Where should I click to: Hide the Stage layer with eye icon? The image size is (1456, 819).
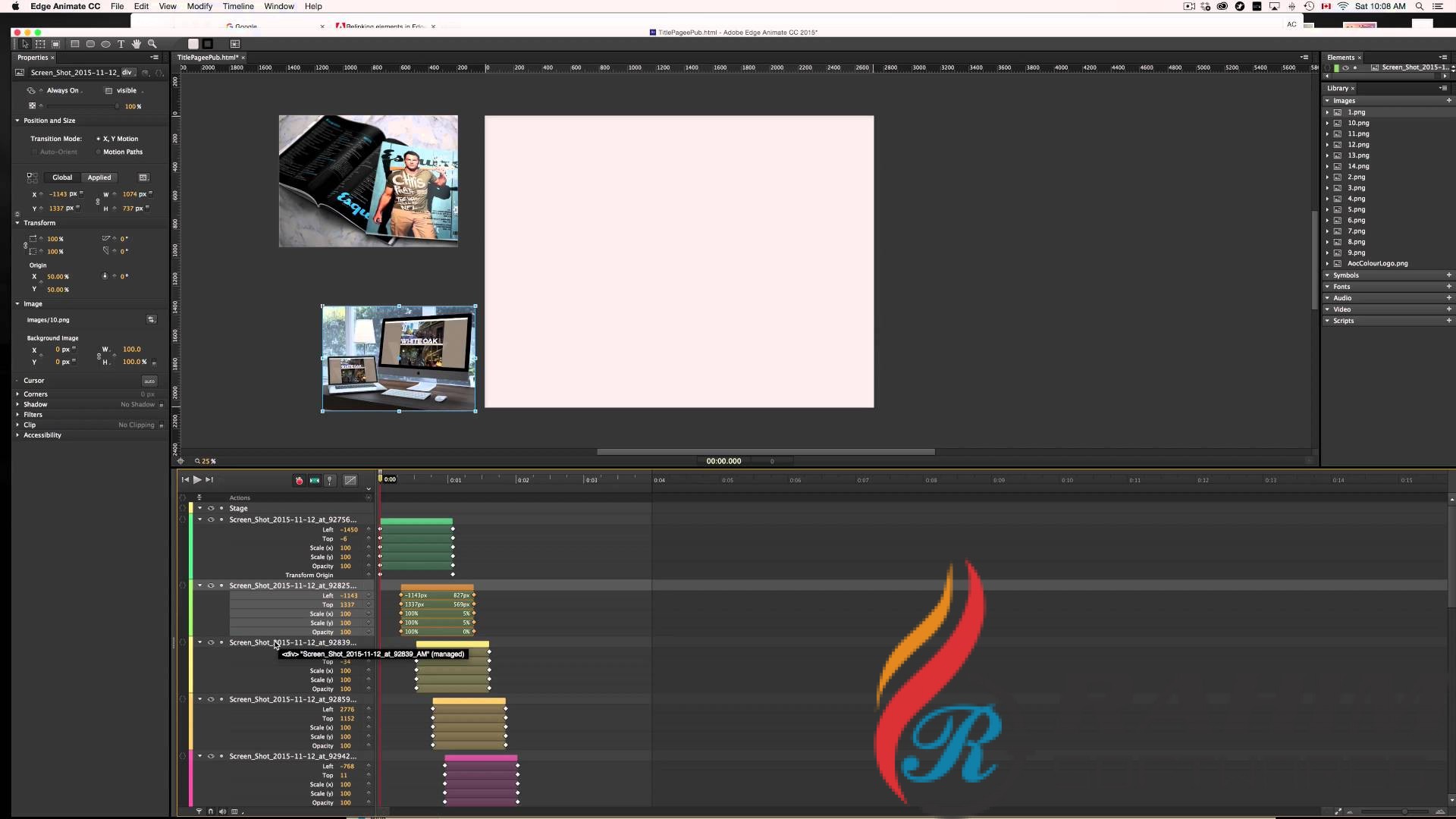(x=211, y=508)
